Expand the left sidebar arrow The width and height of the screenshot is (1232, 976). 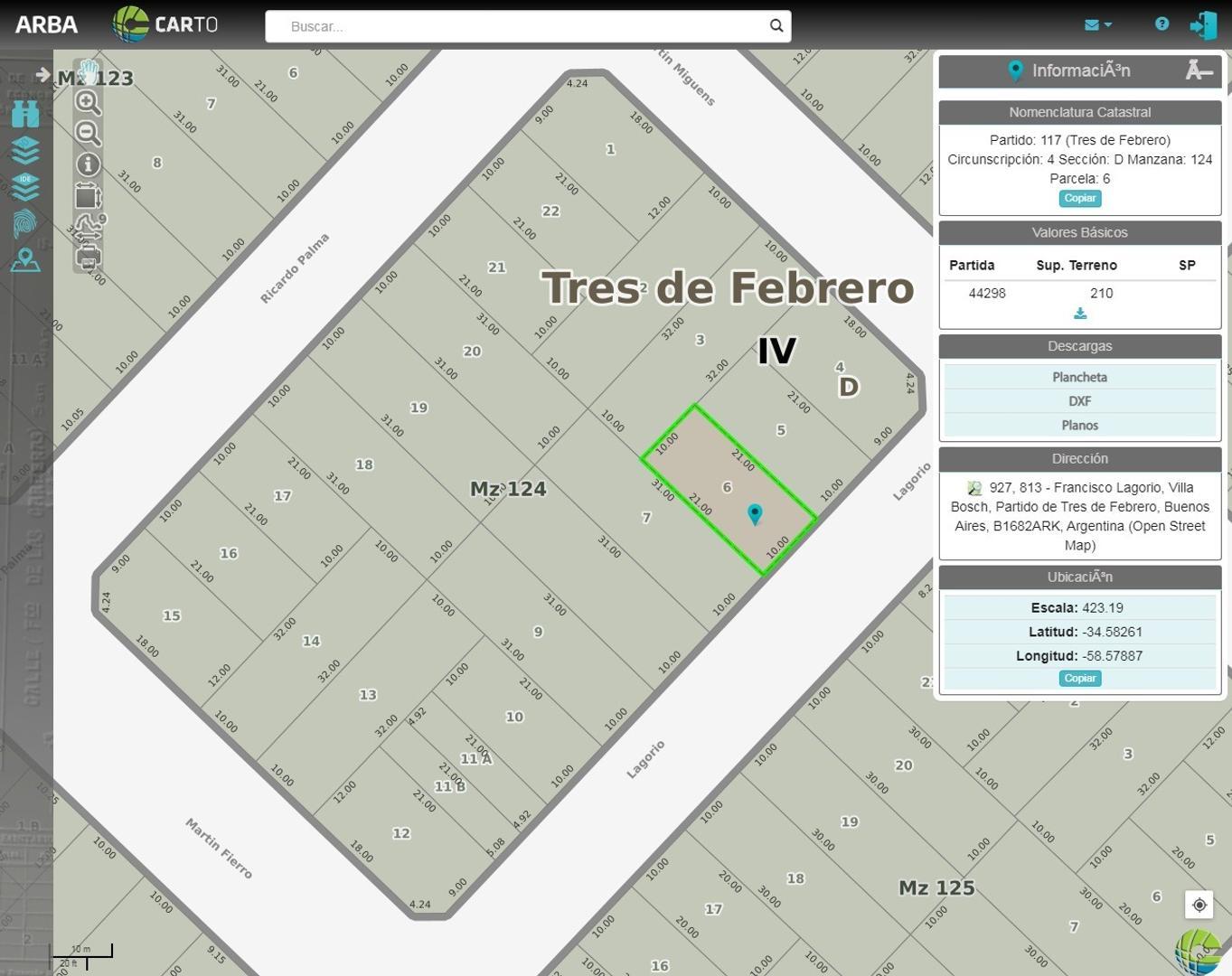[42, 75]
